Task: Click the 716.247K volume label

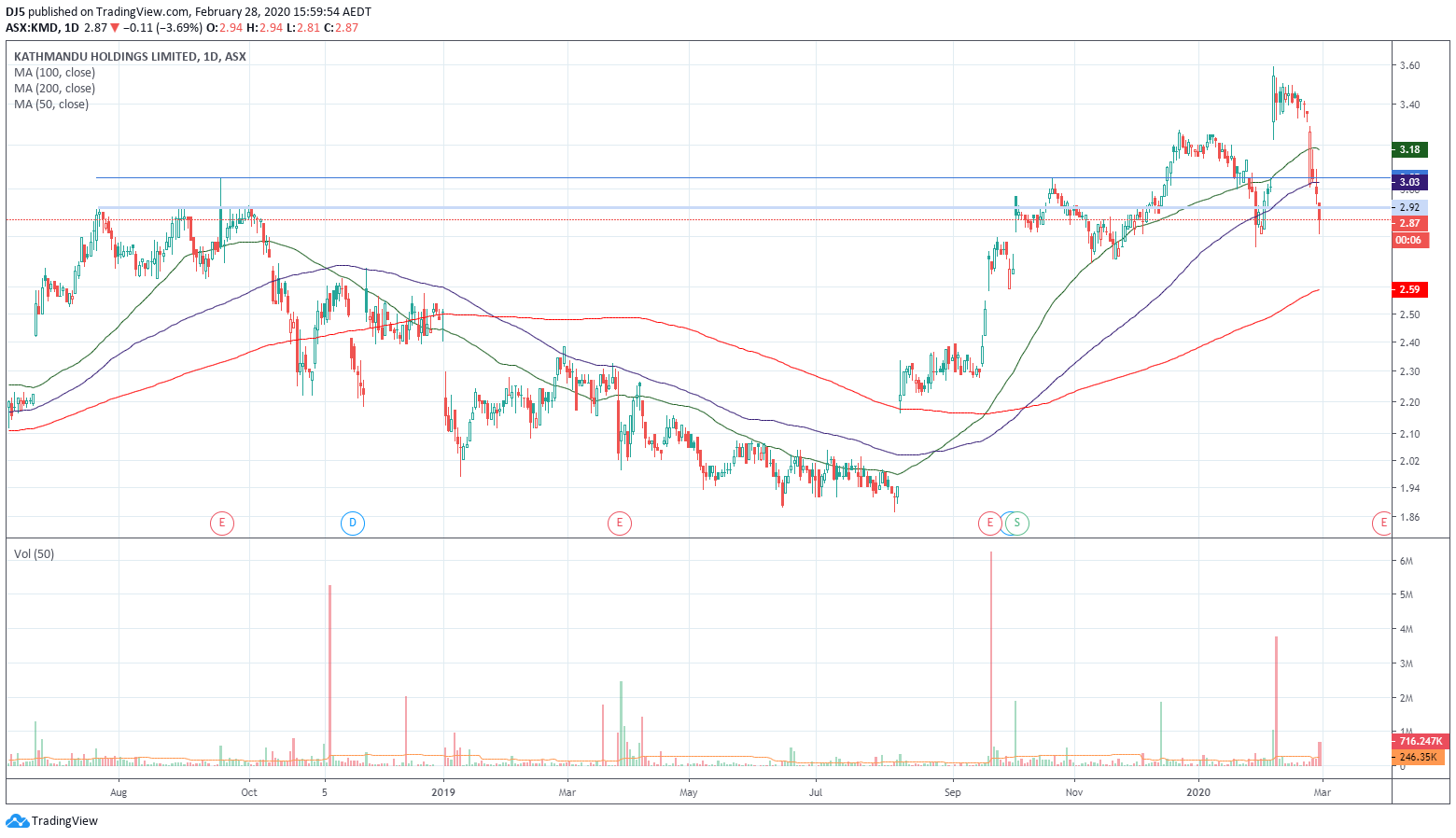Action: [x=1421, y=741]
